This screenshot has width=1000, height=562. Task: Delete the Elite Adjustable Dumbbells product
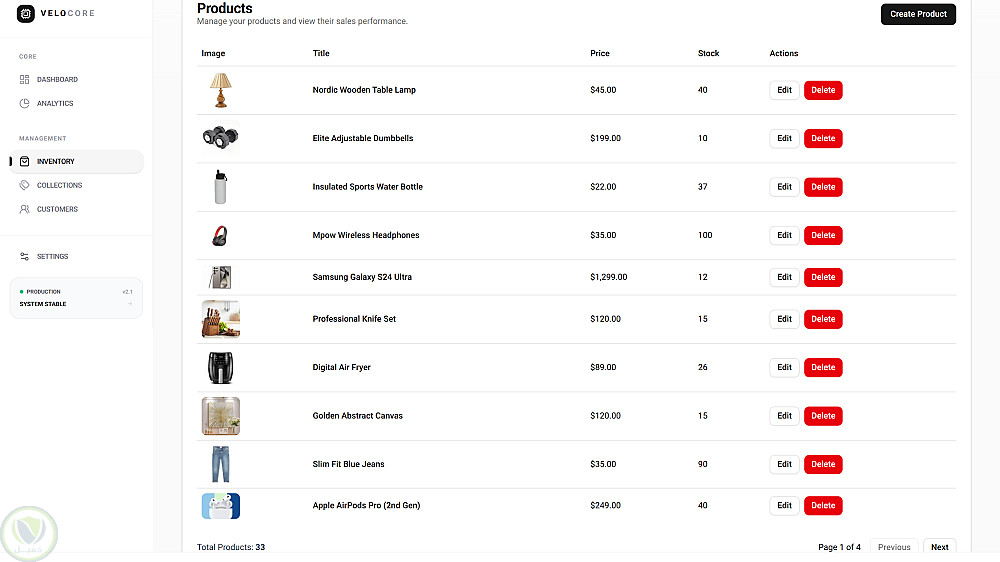(x=823, y=138)
